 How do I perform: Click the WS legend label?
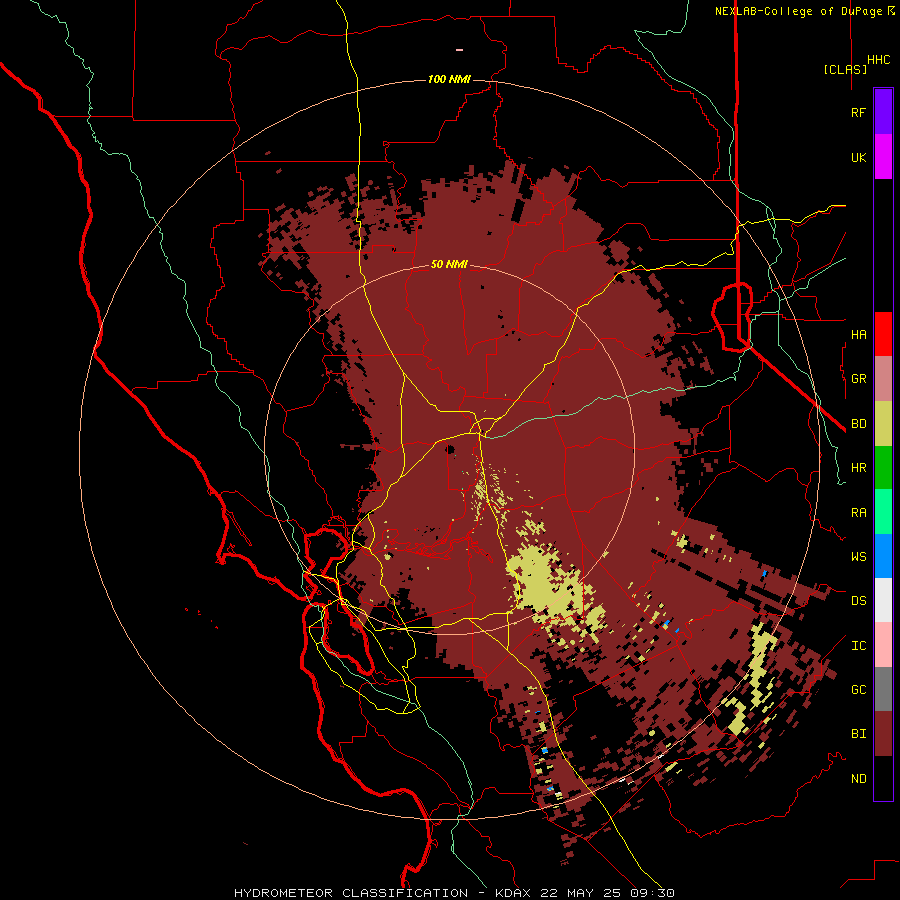pyautogui.click(x=858, y=557)
